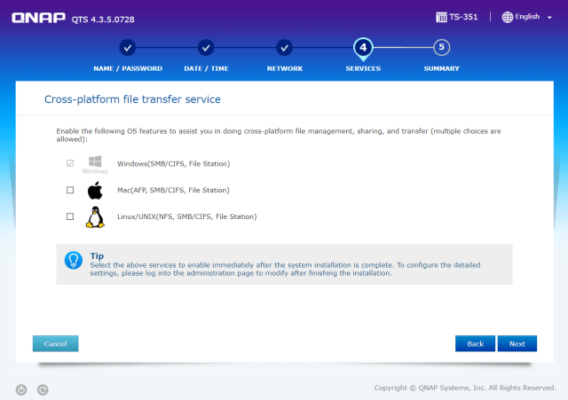Click the TS-351 NAS device icon
The height and width of the screenshot is (400, 568).
[441, 17]
